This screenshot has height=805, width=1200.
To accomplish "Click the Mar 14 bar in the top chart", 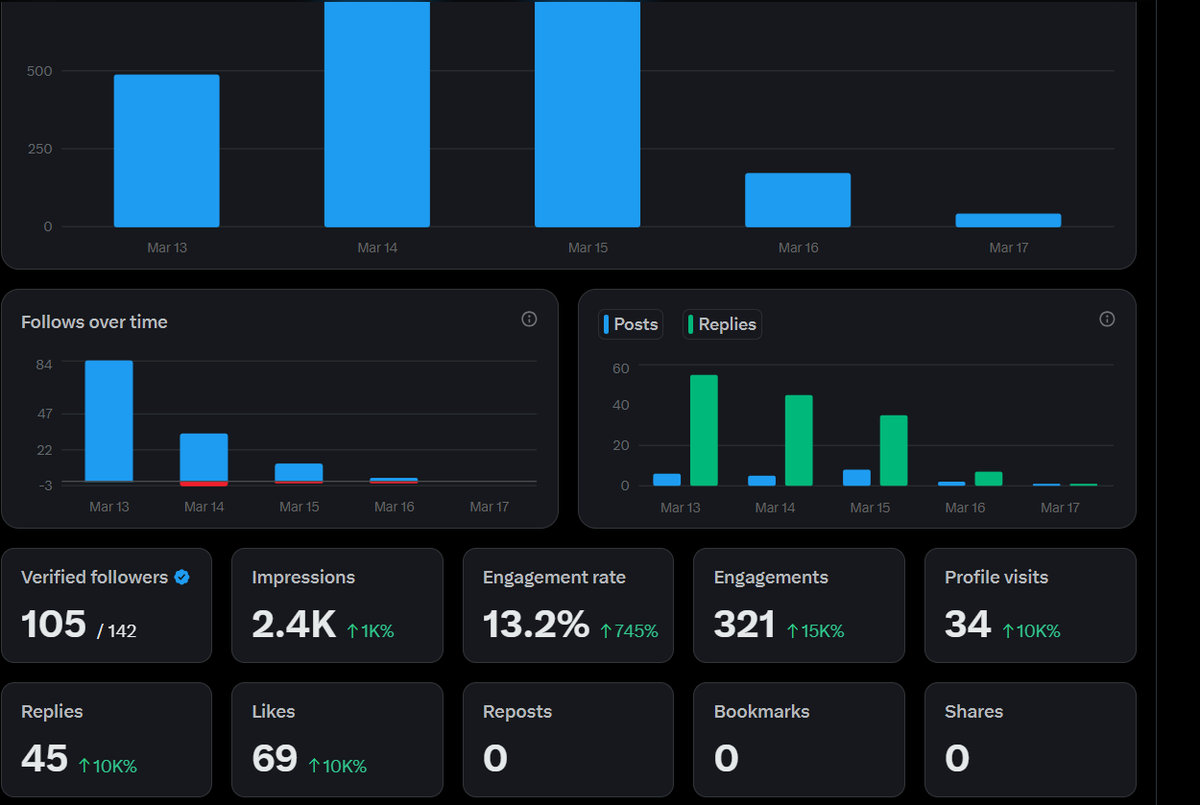I will click(x=377, y=114).
